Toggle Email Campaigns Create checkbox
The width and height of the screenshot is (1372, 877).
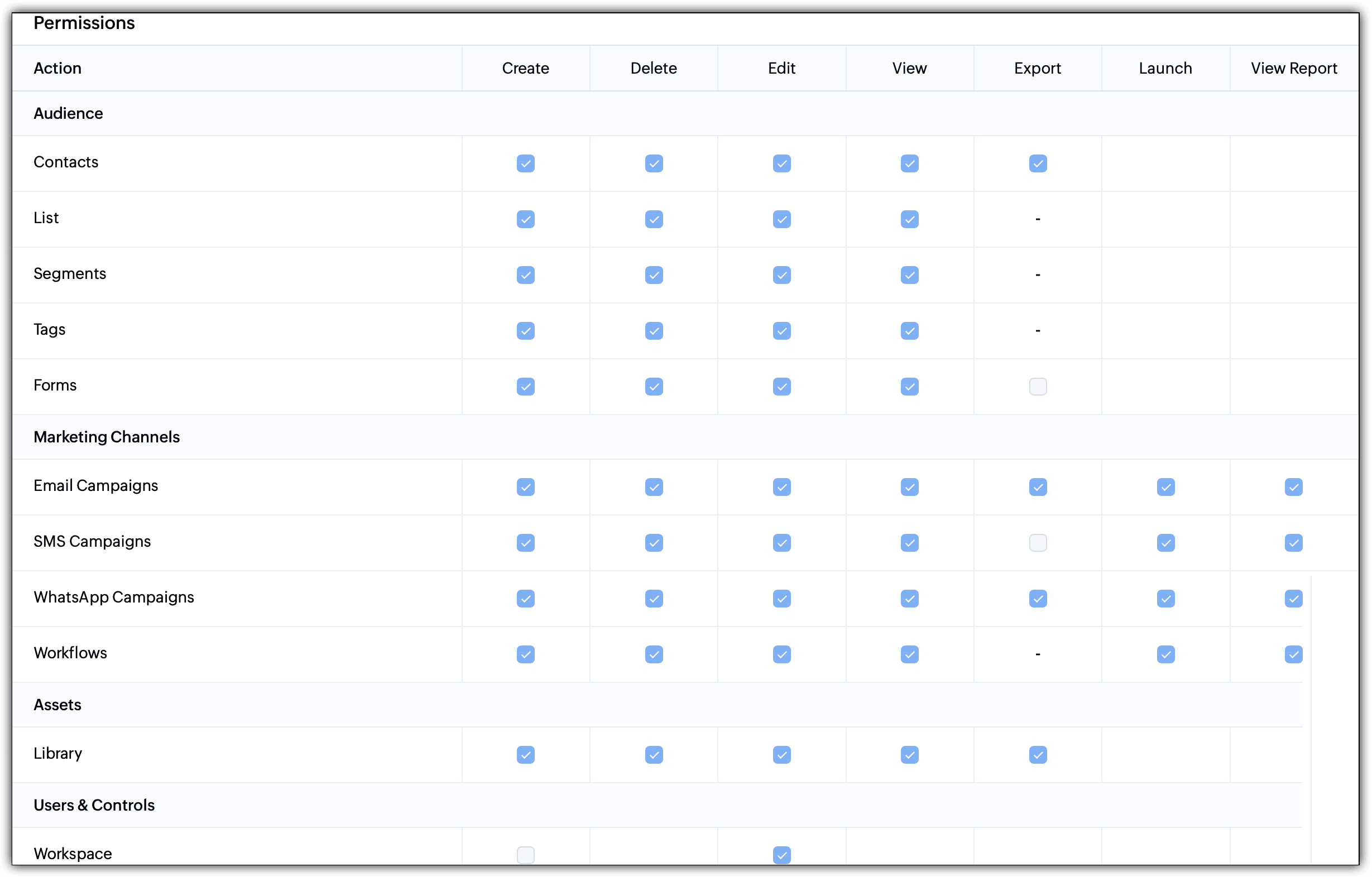pyautogui.click(x=525, y=487)
